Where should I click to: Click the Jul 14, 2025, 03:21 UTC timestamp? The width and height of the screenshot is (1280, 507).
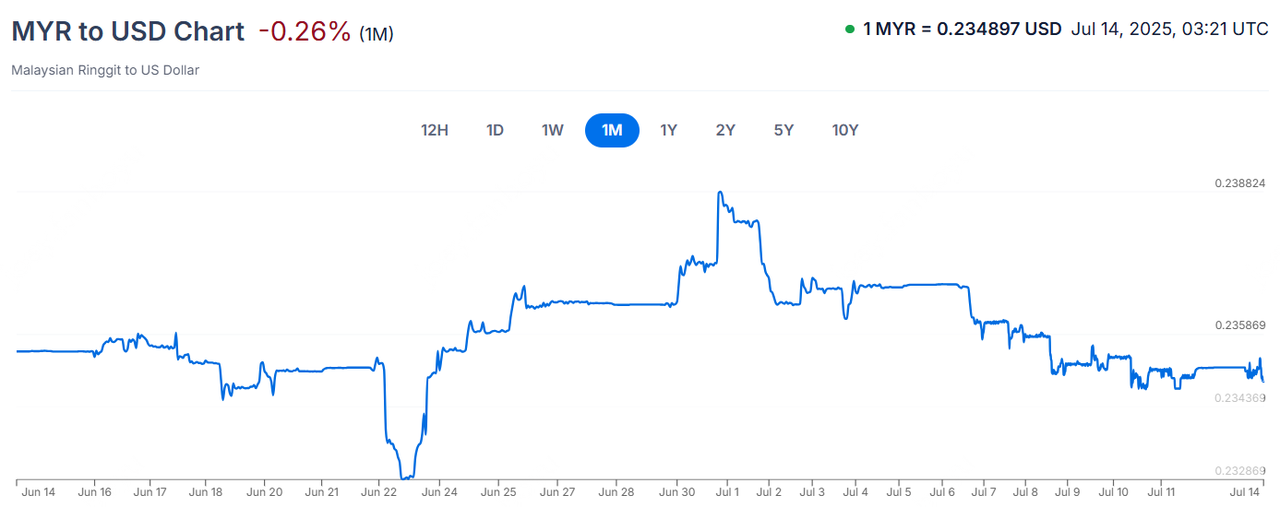click(1169, 29)
